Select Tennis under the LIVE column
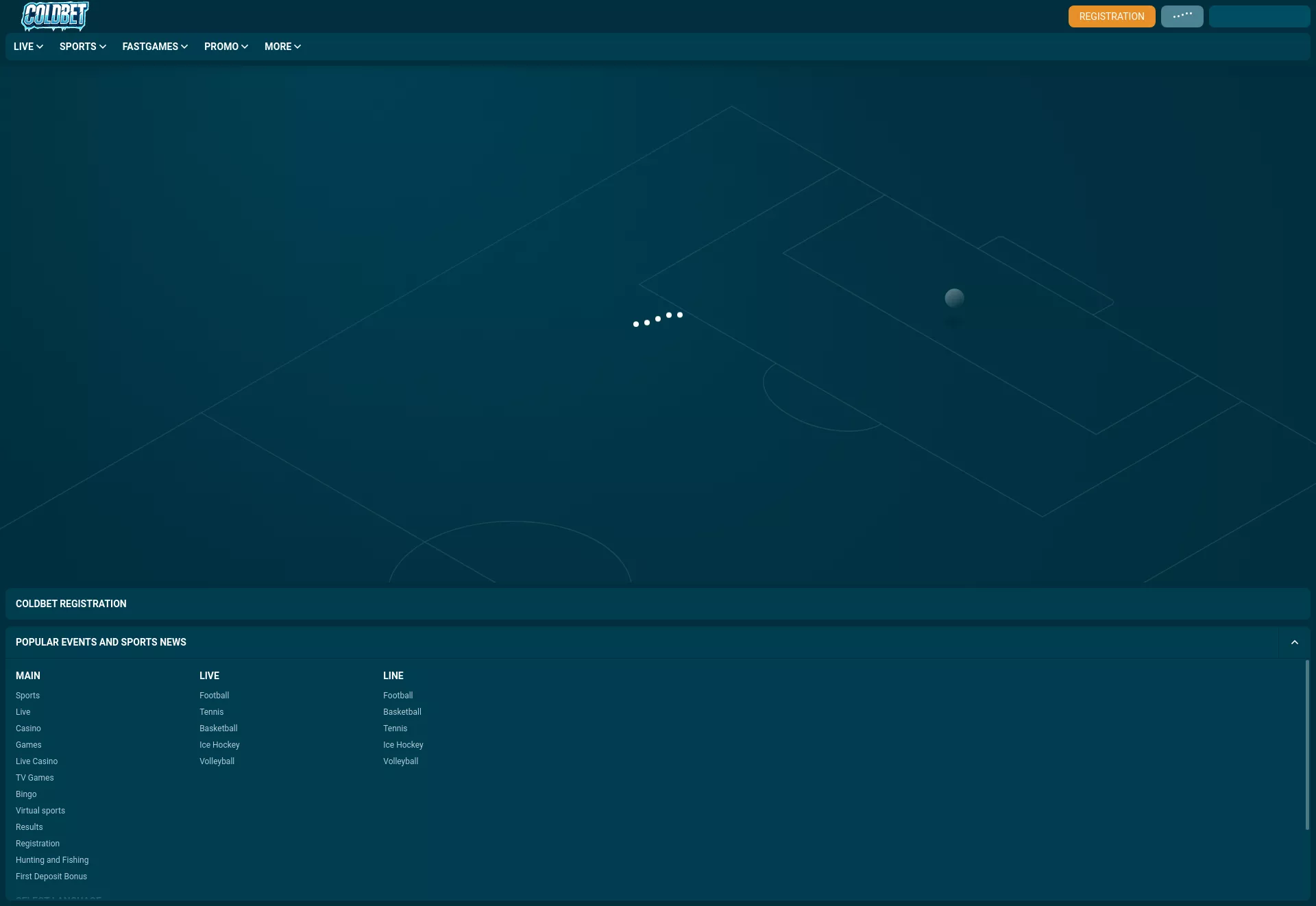Image resolution: width=1316 pixels, height=906 pixels. [x=211, y=712]
